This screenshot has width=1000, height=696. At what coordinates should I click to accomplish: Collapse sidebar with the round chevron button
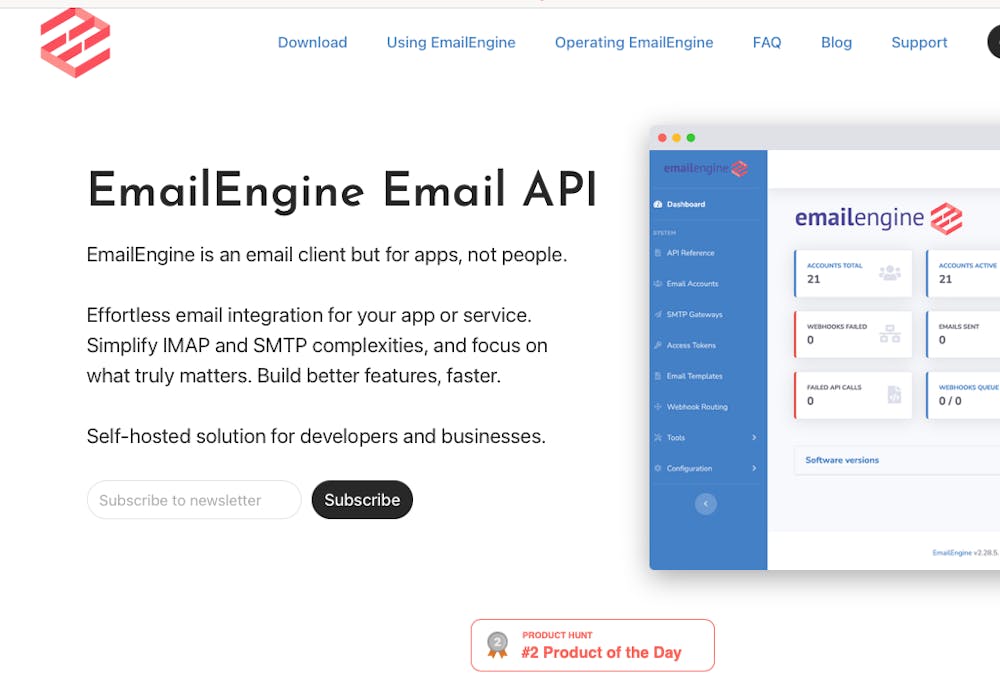tap(705, 504)
